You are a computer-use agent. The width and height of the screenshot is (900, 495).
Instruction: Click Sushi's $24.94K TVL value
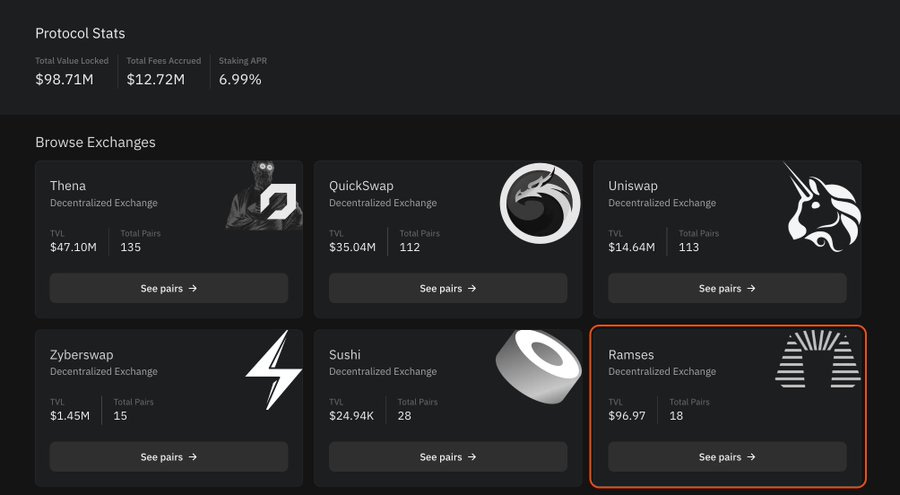pos(351,416)
